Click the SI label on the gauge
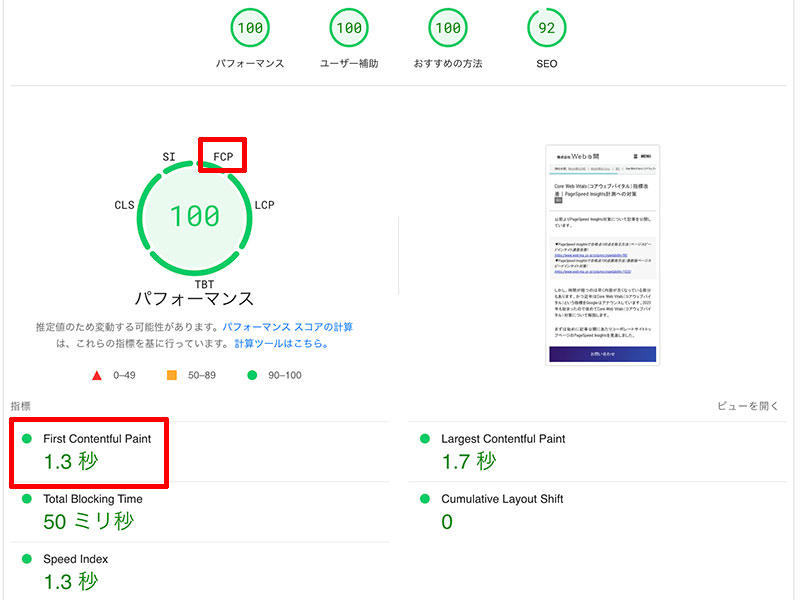The image size is (800, 600). pyautogui.click(x=169, y=157)
